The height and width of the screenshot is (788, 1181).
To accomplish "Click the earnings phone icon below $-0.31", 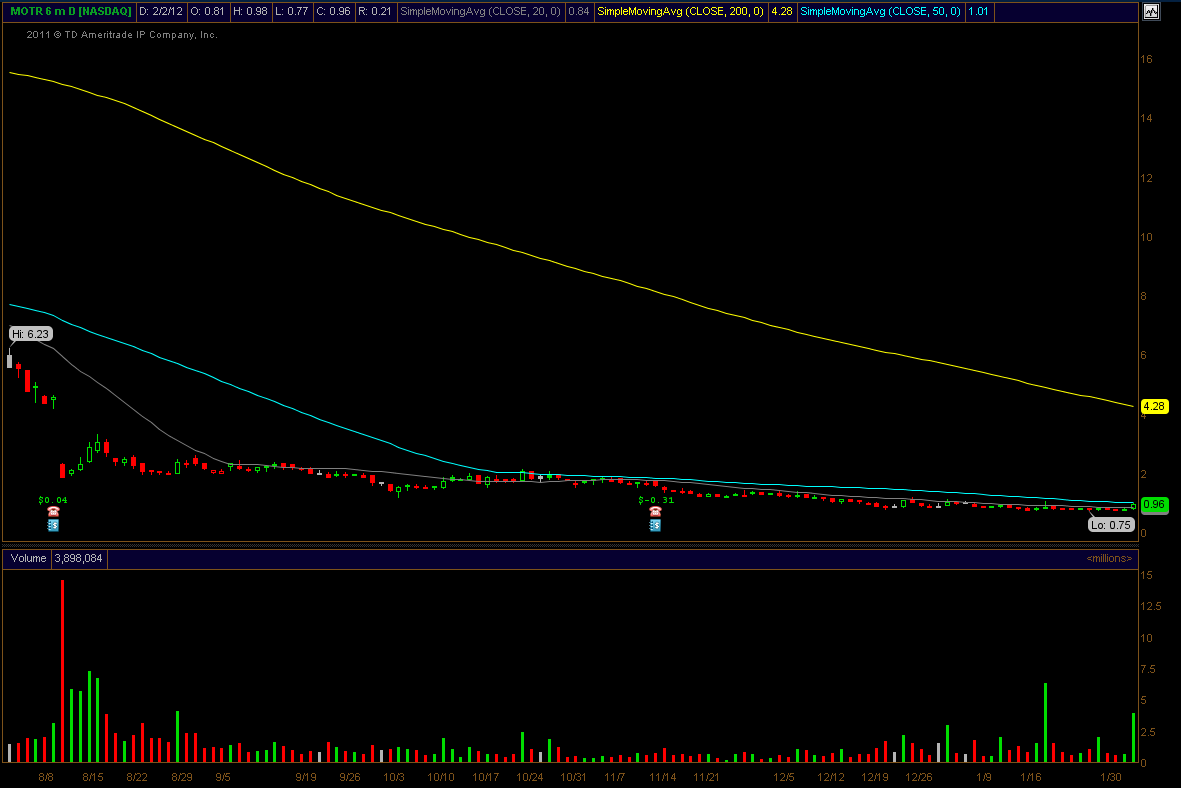I will click(655, 512).
